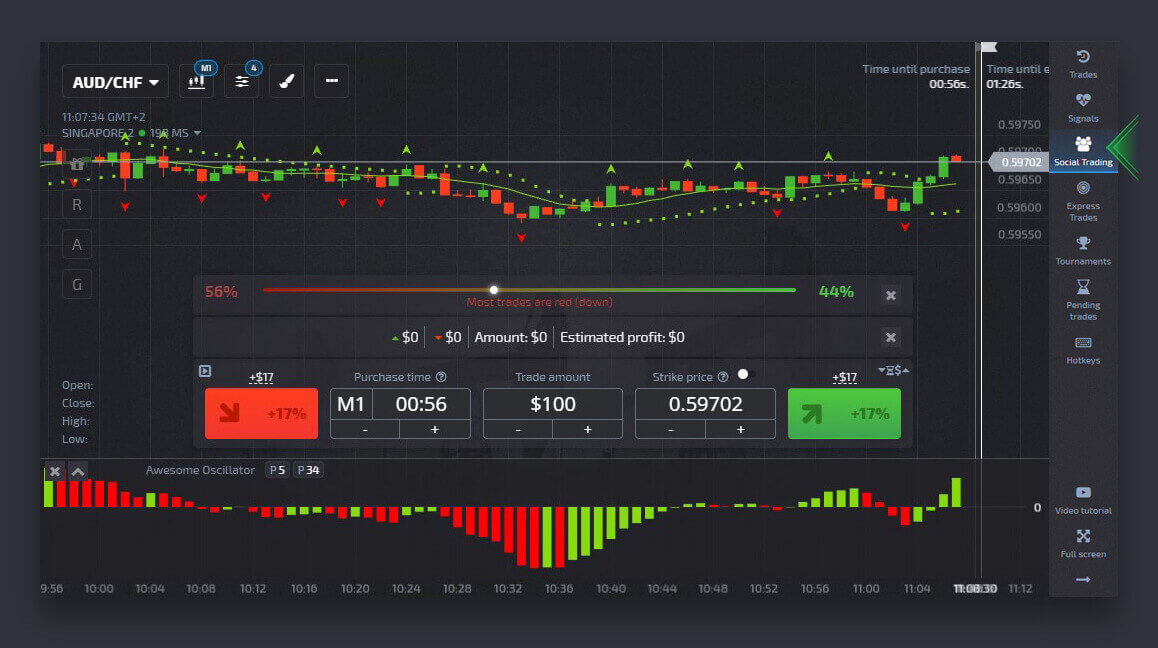
Task: Click the red down trade button
Action: (x=261, y=414)
